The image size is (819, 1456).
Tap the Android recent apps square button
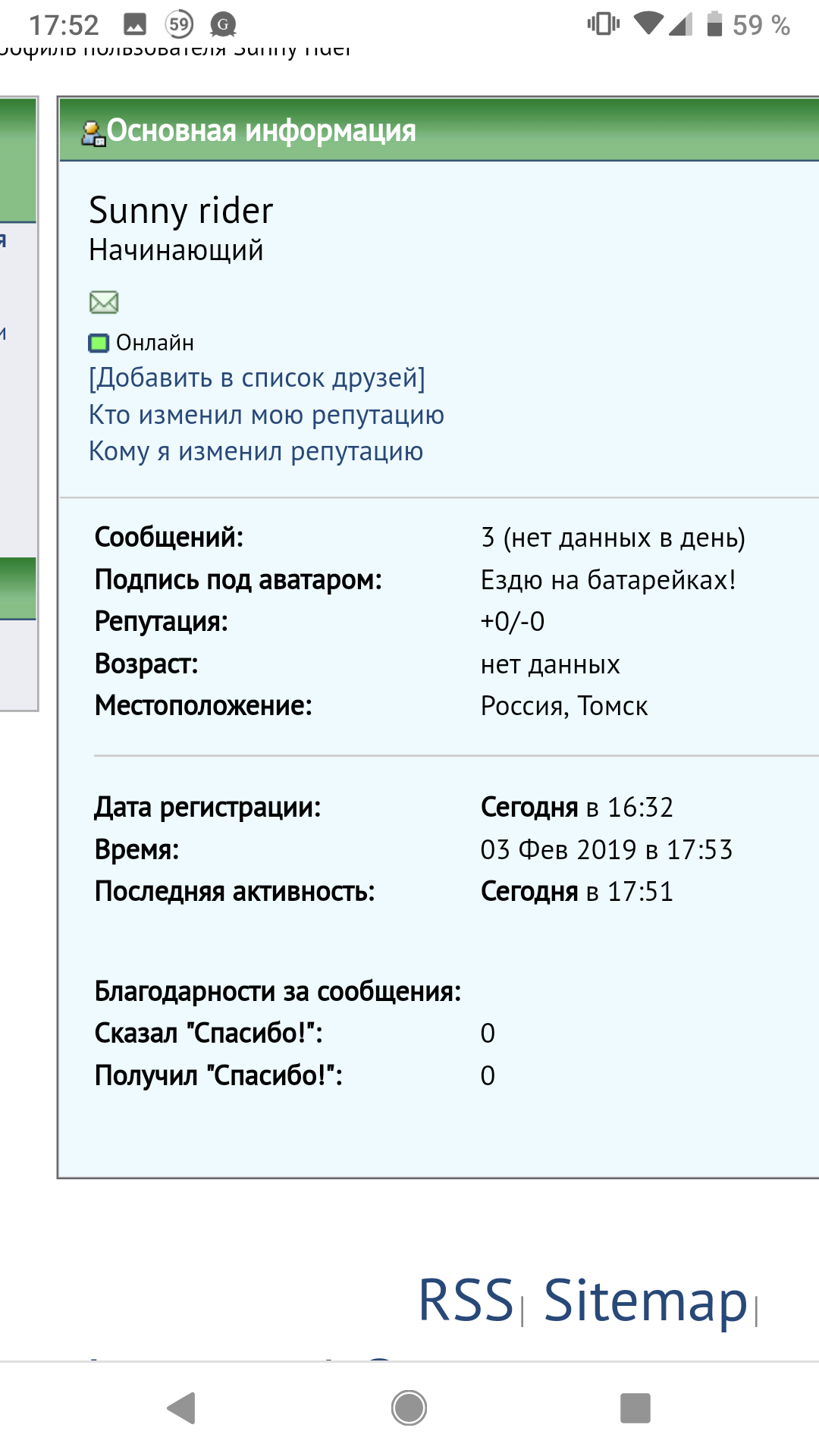(635, 1408)
